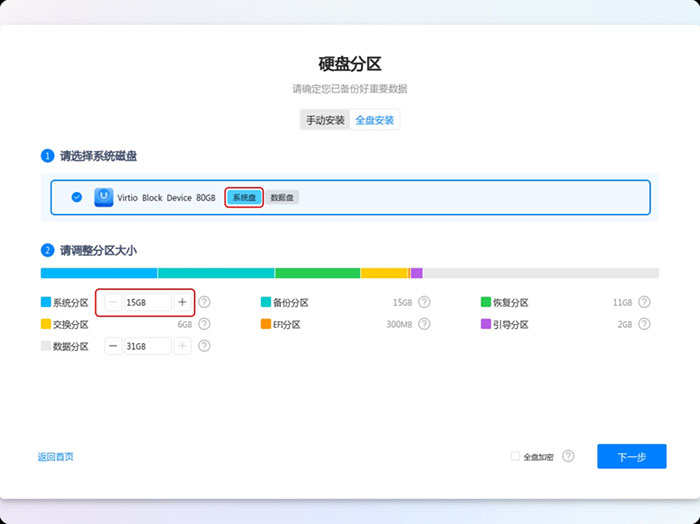Click the gray data segment of partition bar
The image size is (700, 524).
point(541,273)
